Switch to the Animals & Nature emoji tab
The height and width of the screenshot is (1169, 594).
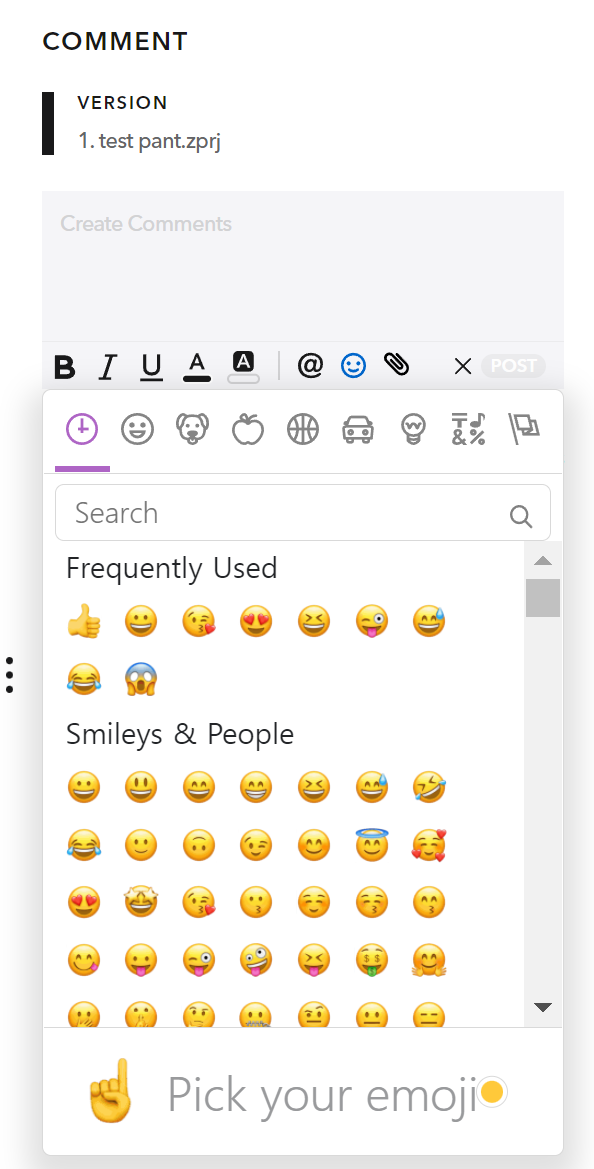pos(192,429)
